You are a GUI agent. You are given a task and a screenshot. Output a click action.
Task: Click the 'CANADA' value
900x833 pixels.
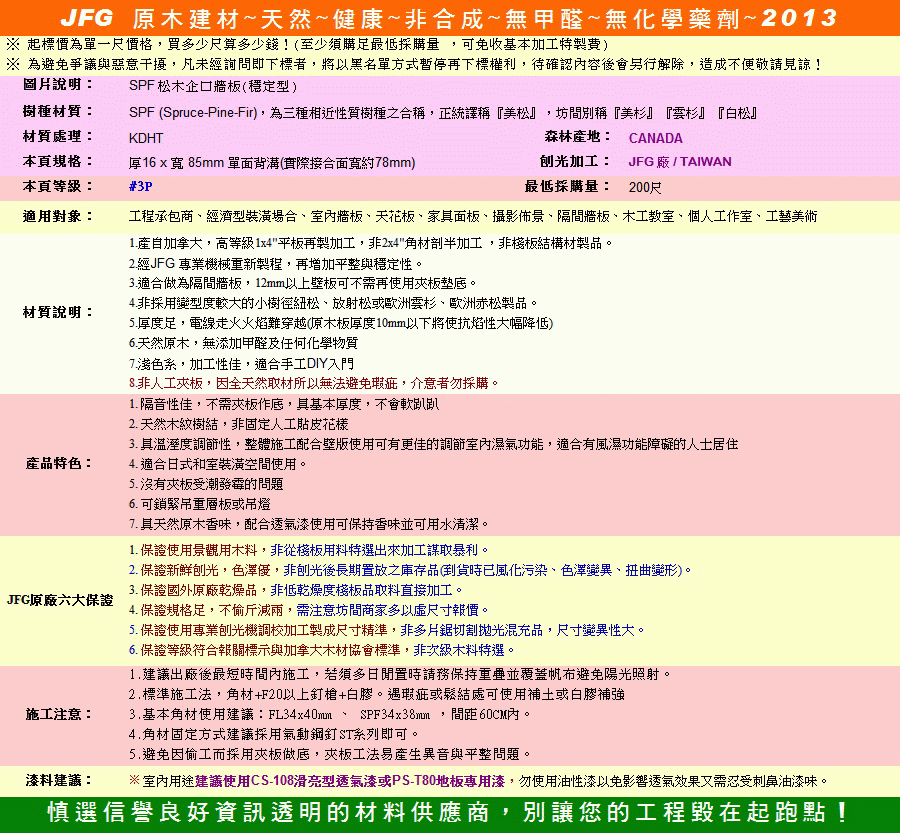655,138
